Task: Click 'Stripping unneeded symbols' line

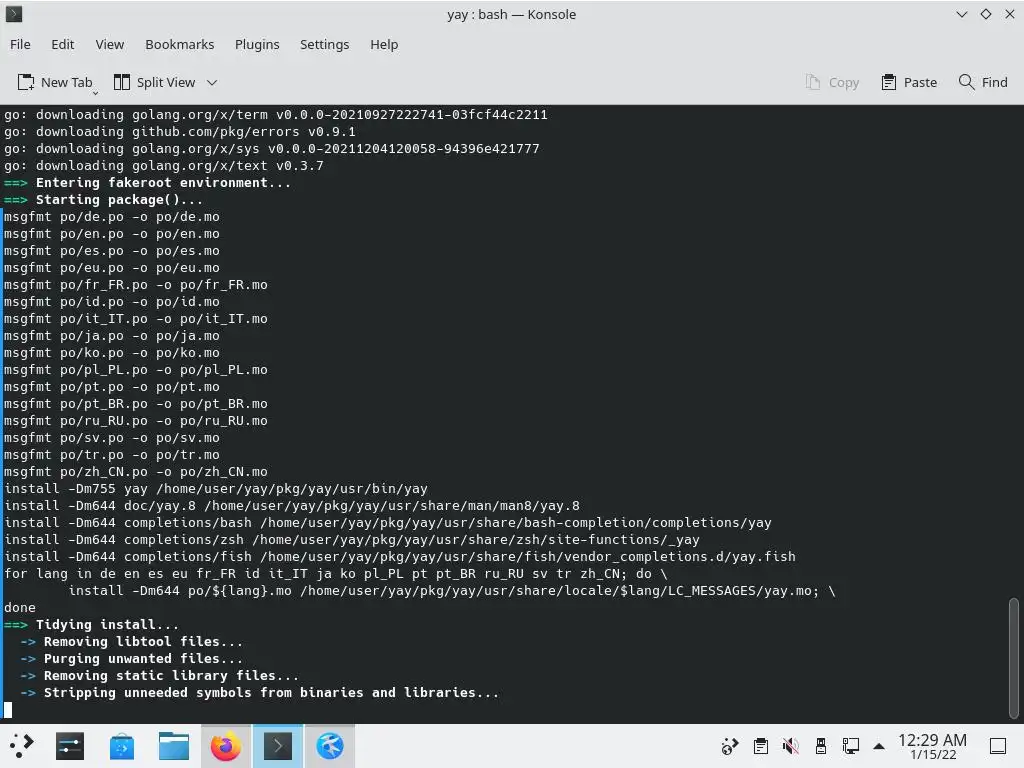Action: [x=259, y=693]
